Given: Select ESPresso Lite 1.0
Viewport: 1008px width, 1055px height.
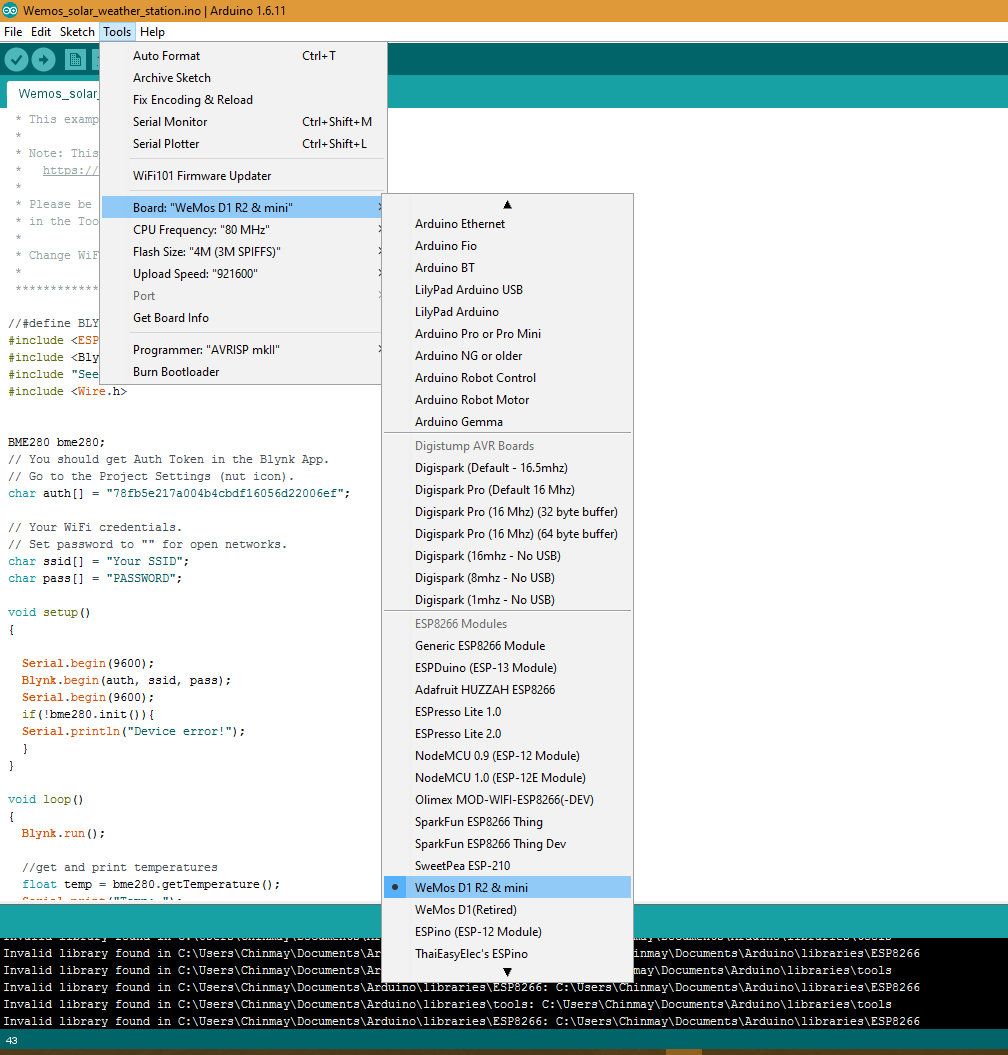Looking at the screenshot, I should [507, 712].
